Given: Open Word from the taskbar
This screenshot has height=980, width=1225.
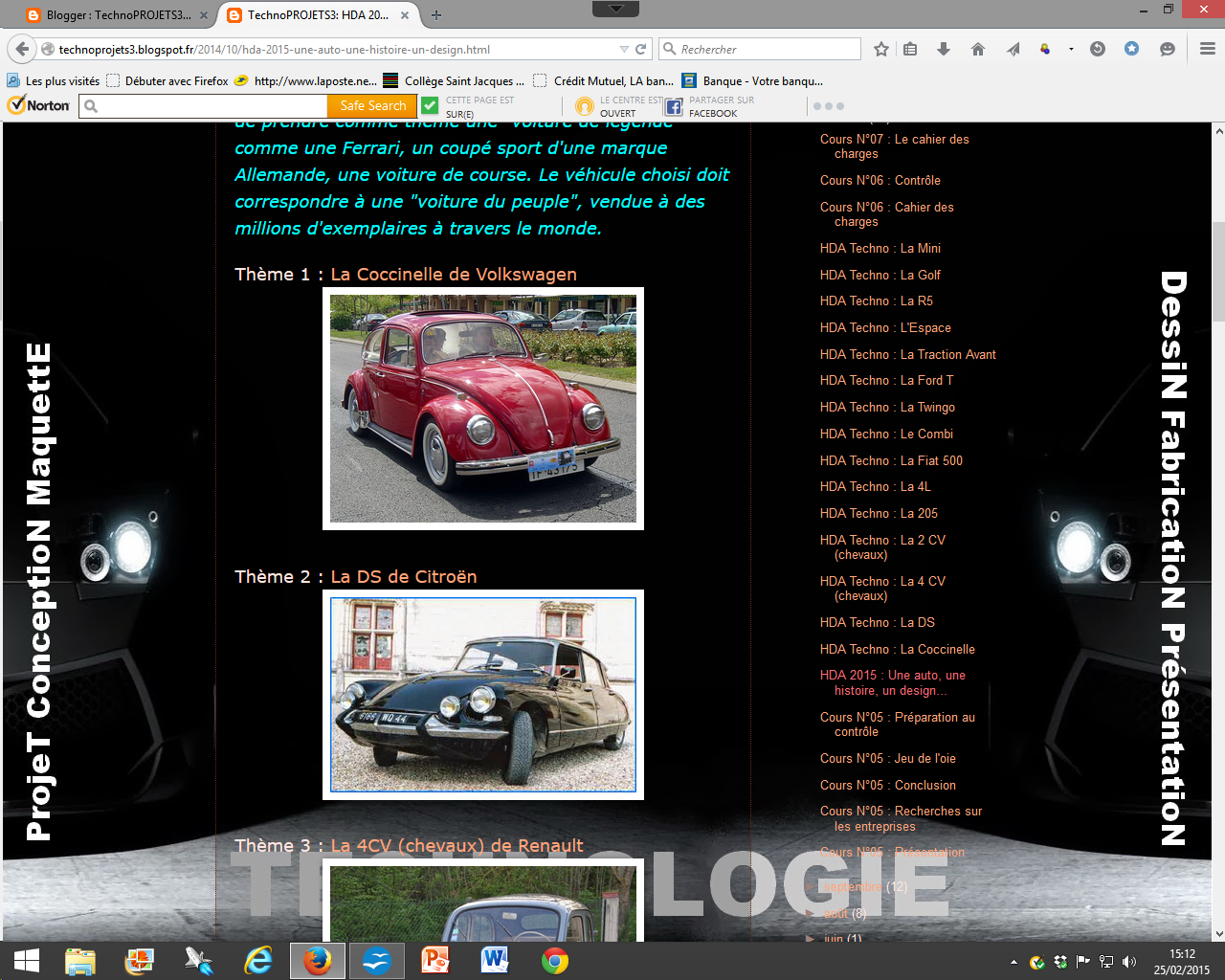Looking at the screenshot, I should pyautogui.click(x=495, y=961).
